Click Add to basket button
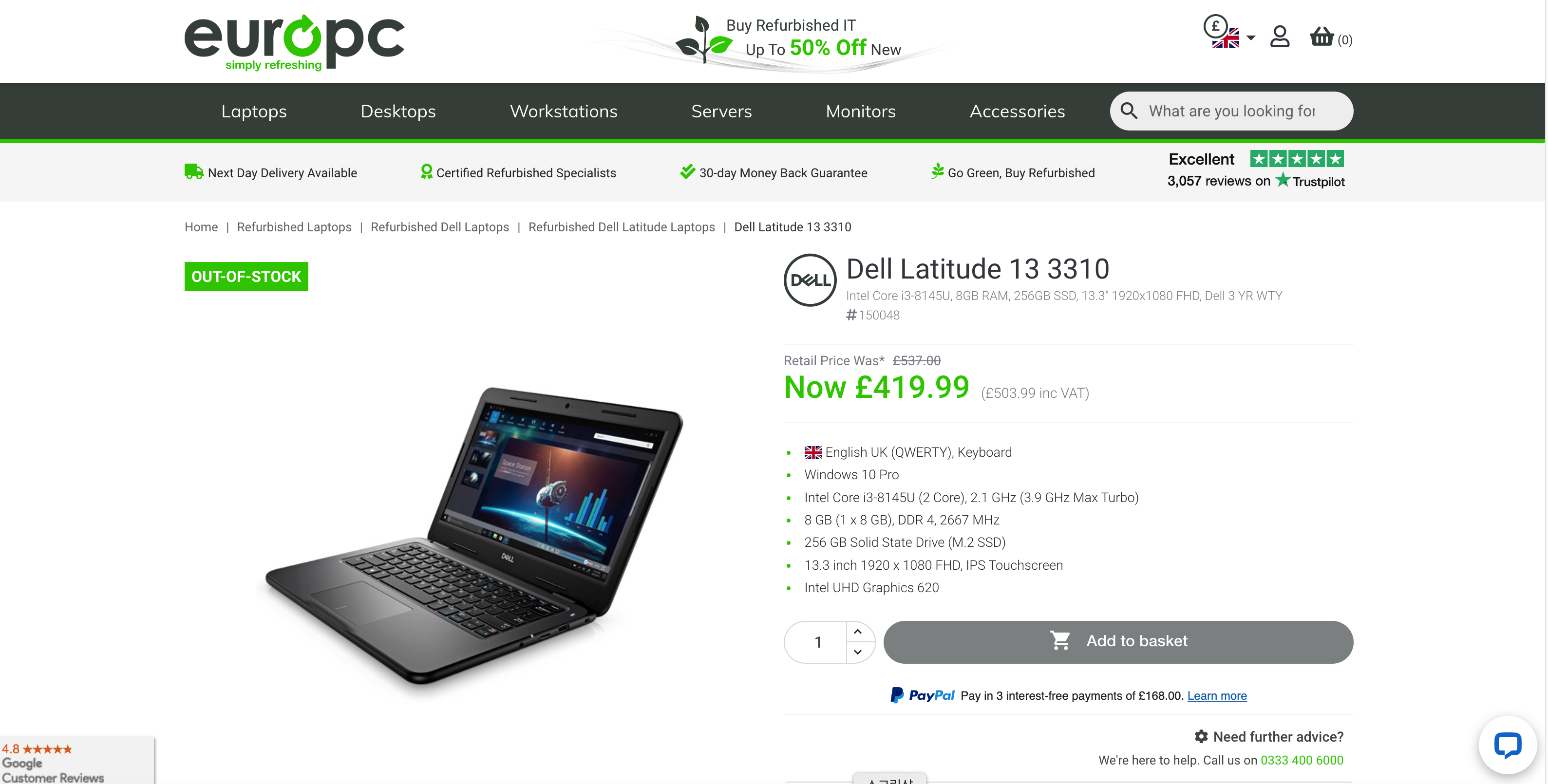The image size is (1548, 784). coord(1118,642)
